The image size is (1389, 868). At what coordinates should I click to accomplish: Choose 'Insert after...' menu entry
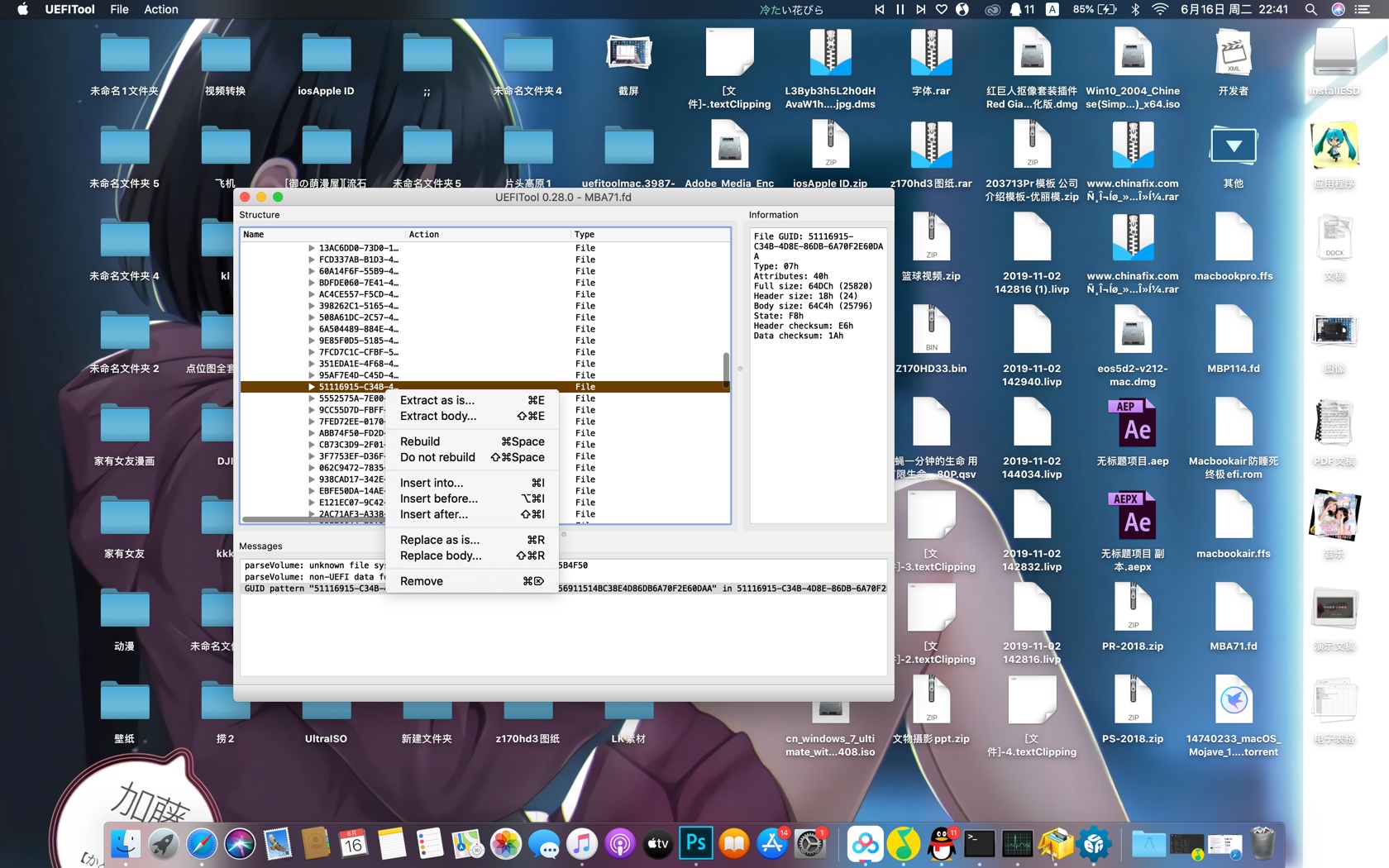[471, 514]
